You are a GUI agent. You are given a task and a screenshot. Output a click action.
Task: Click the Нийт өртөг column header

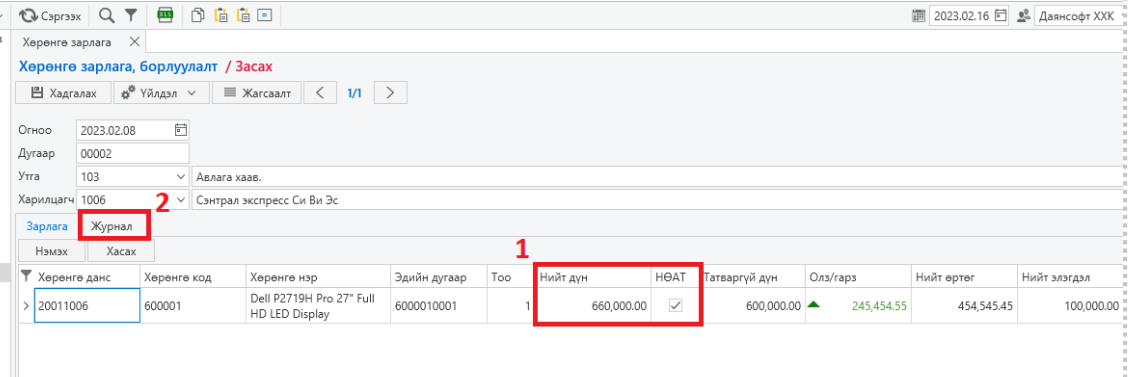[963, 276]
